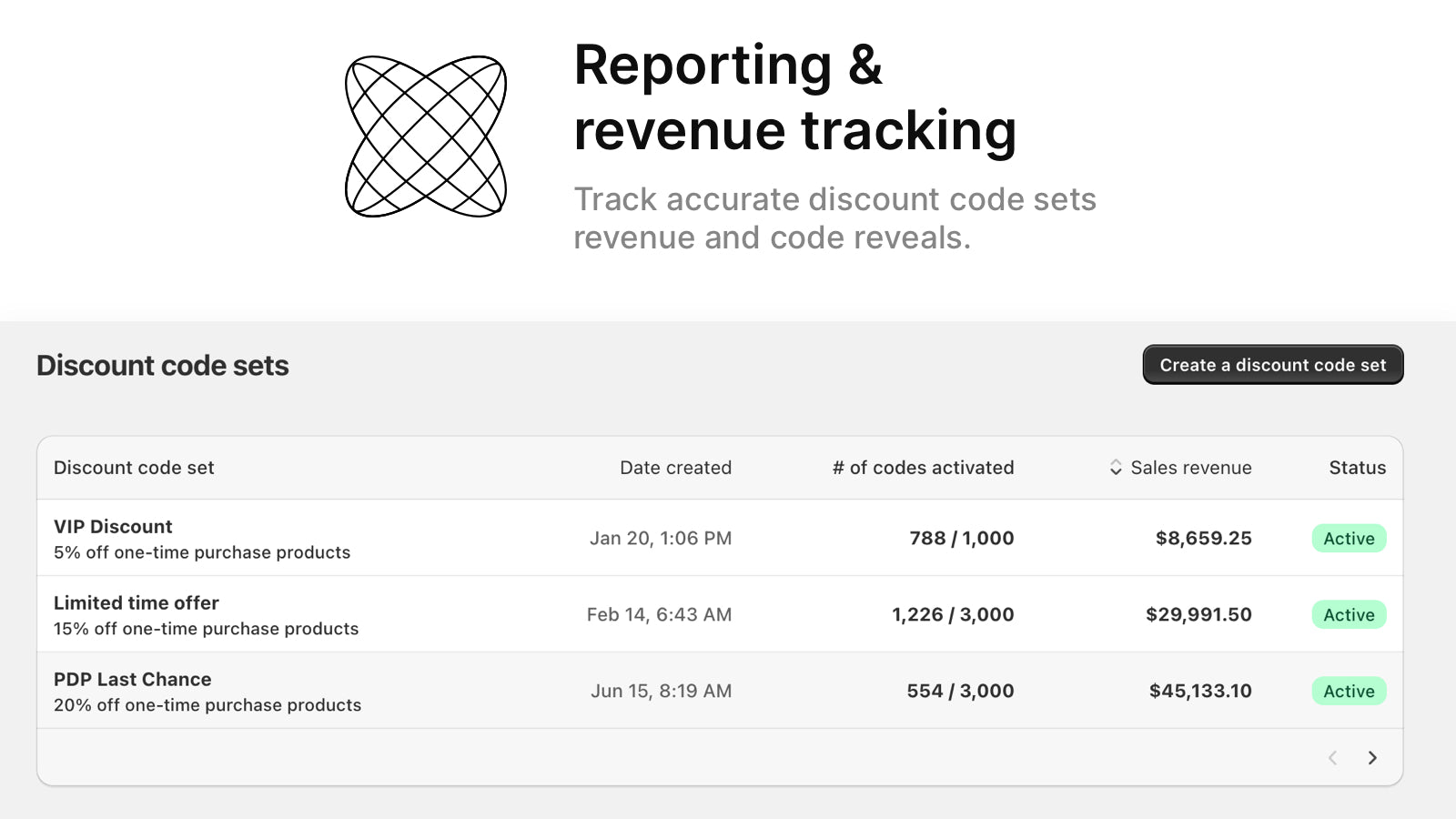Viewport: 1456px width, 819px height.
Task: Select the date Jun 15, 8:19 AM
Action: coord(661,692)
